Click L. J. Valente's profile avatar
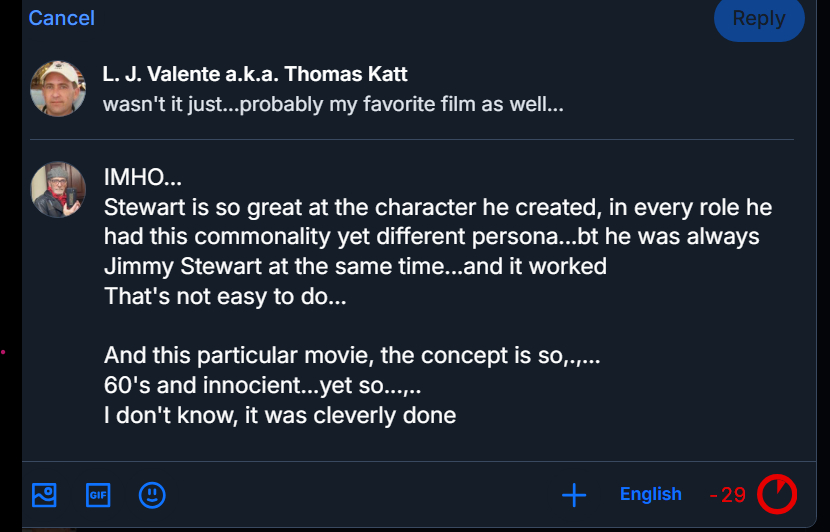Viewport: 830px width, 532px height. click(x=57, y=88)
